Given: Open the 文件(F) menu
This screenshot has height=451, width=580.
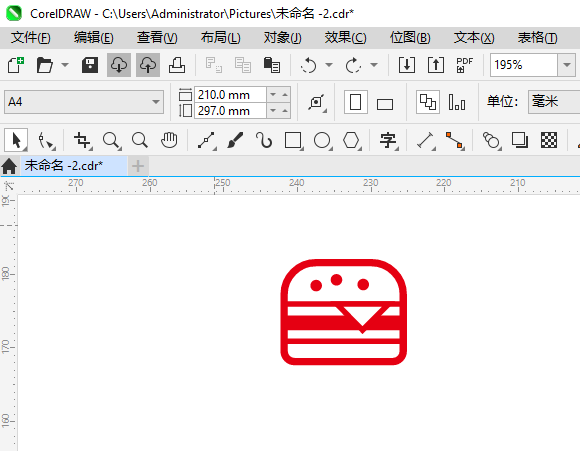Looking at the screenshot, I should point(31,38).
